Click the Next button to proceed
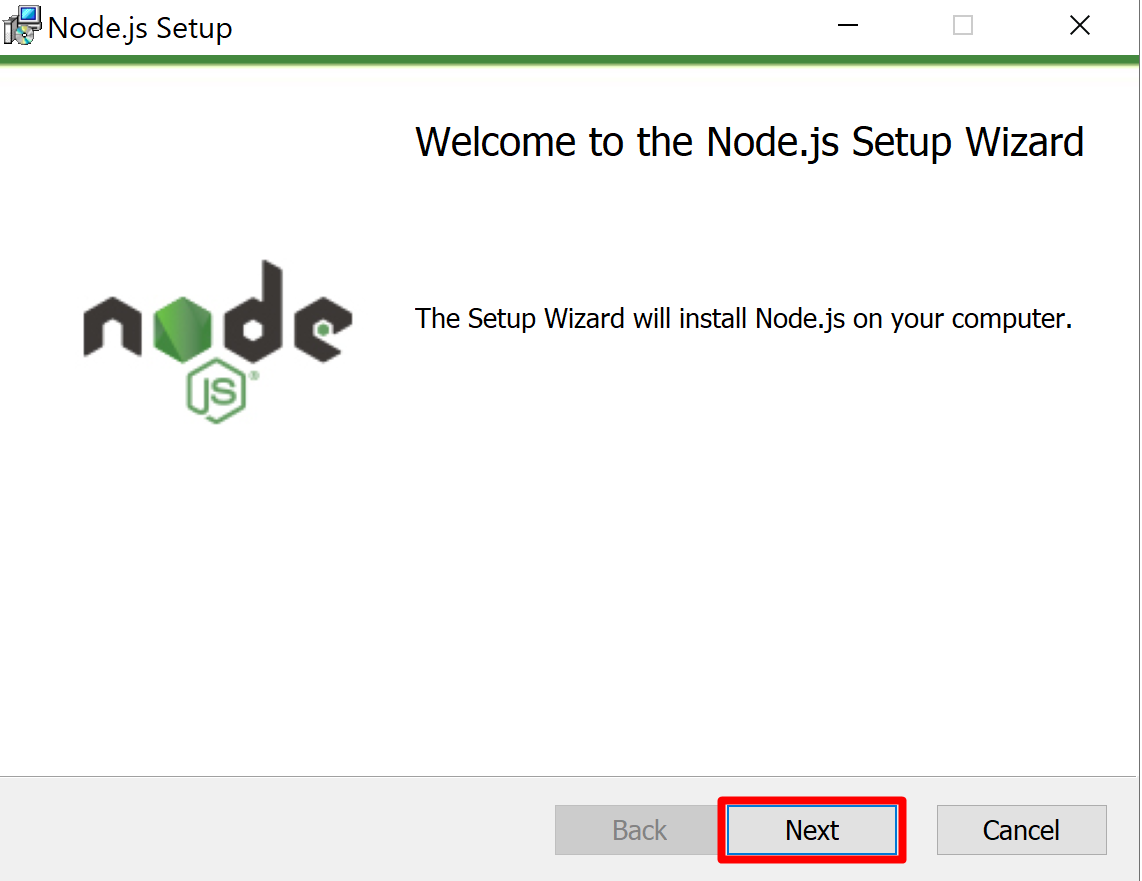 click(x=811, y=830)
